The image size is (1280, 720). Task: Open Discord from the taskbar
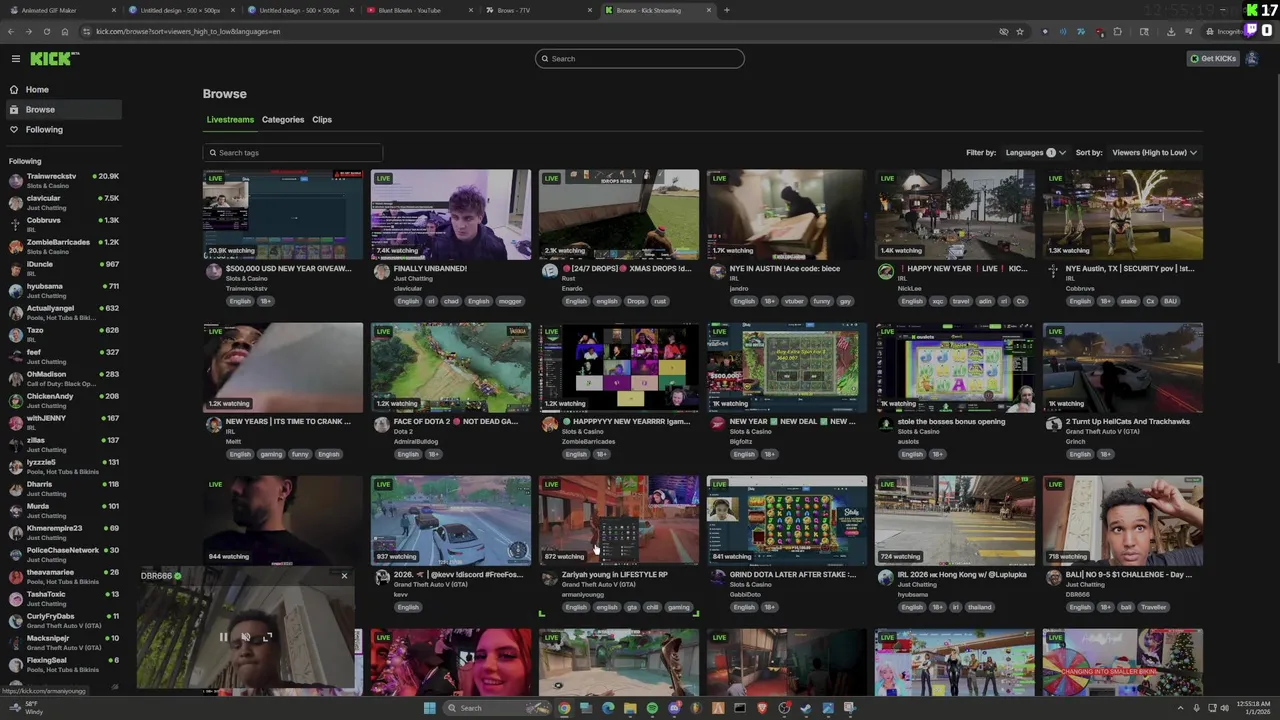click(674, 708)
